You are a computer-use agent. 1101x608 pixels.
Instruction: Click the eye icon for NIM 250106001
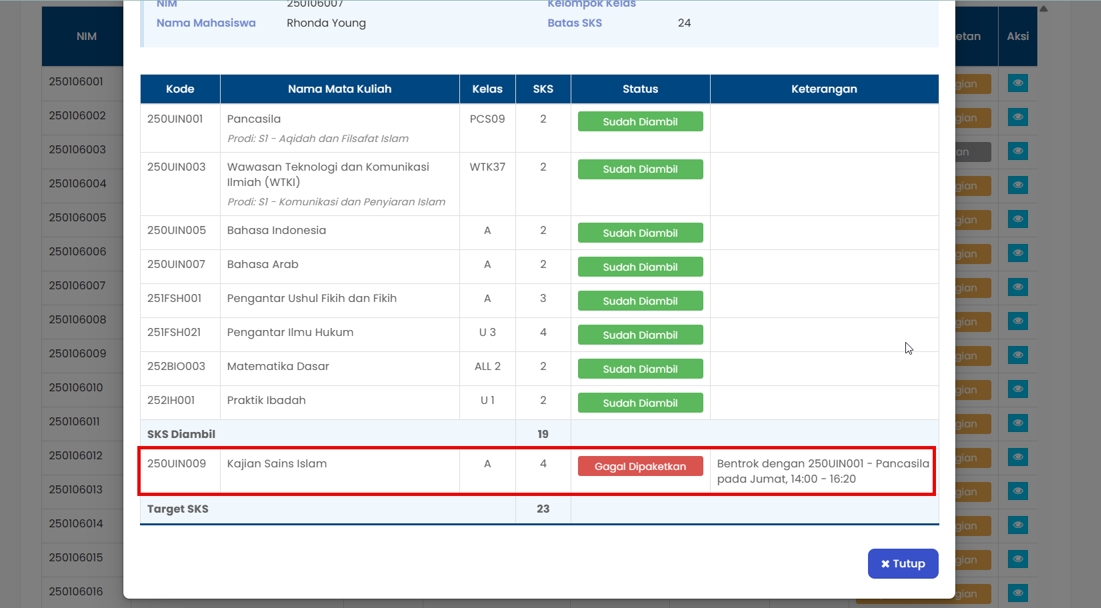(1017, 84)
